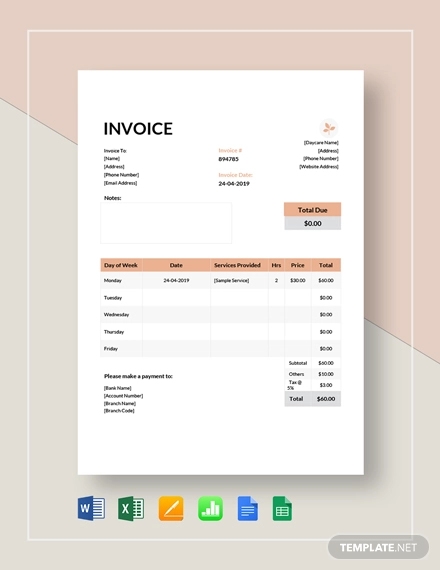Select the Monday row label
The image size is (440, 570).
pyautogui.click(x=113, y=281)
